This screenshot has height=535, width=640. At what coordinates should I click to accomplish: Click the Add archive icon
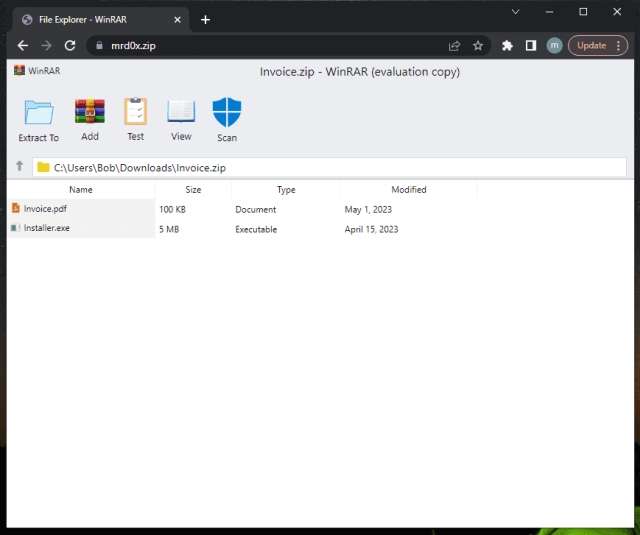pyautogui.click(x=90, y=111)
